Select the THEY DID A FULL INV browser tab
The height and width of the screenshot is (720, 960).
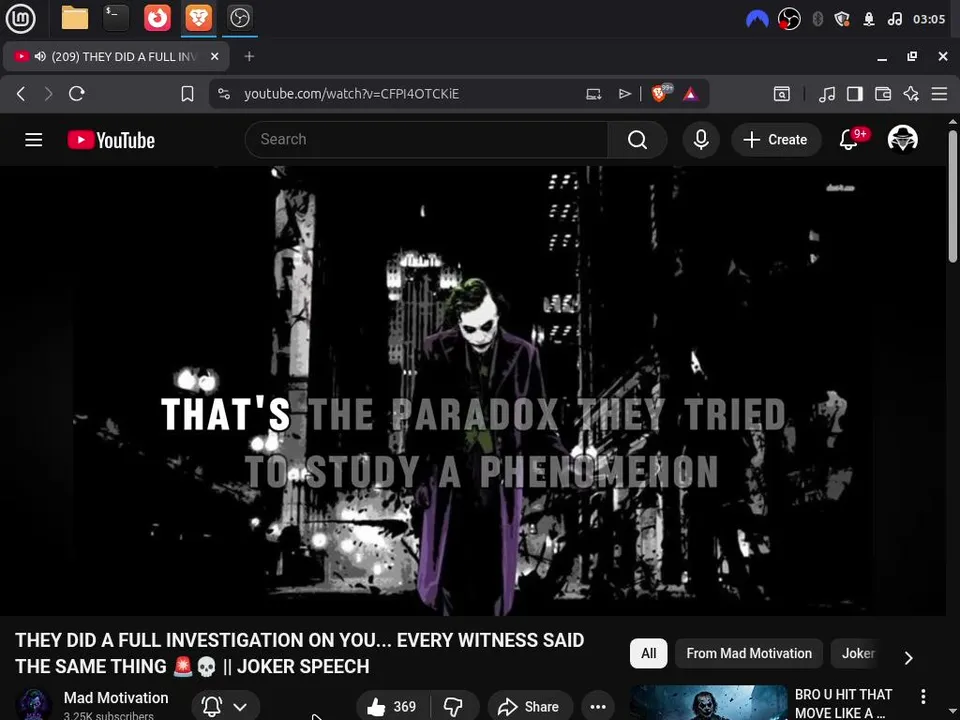tap(116, 56)
